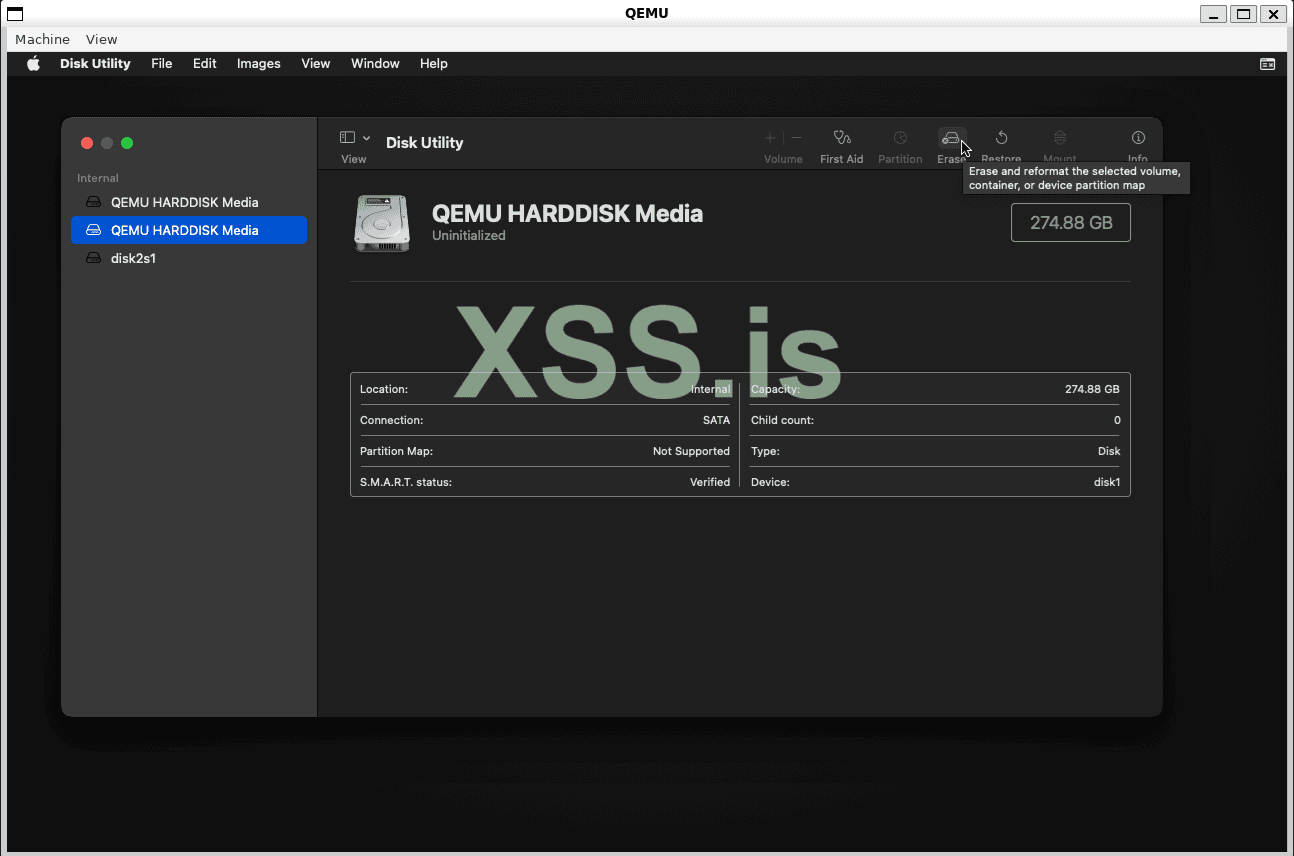This screenshot has height=856, width=1294.
Task: Click the First Aid stethoscope icon
Action: pyautogui.click(x=841, y=138)
